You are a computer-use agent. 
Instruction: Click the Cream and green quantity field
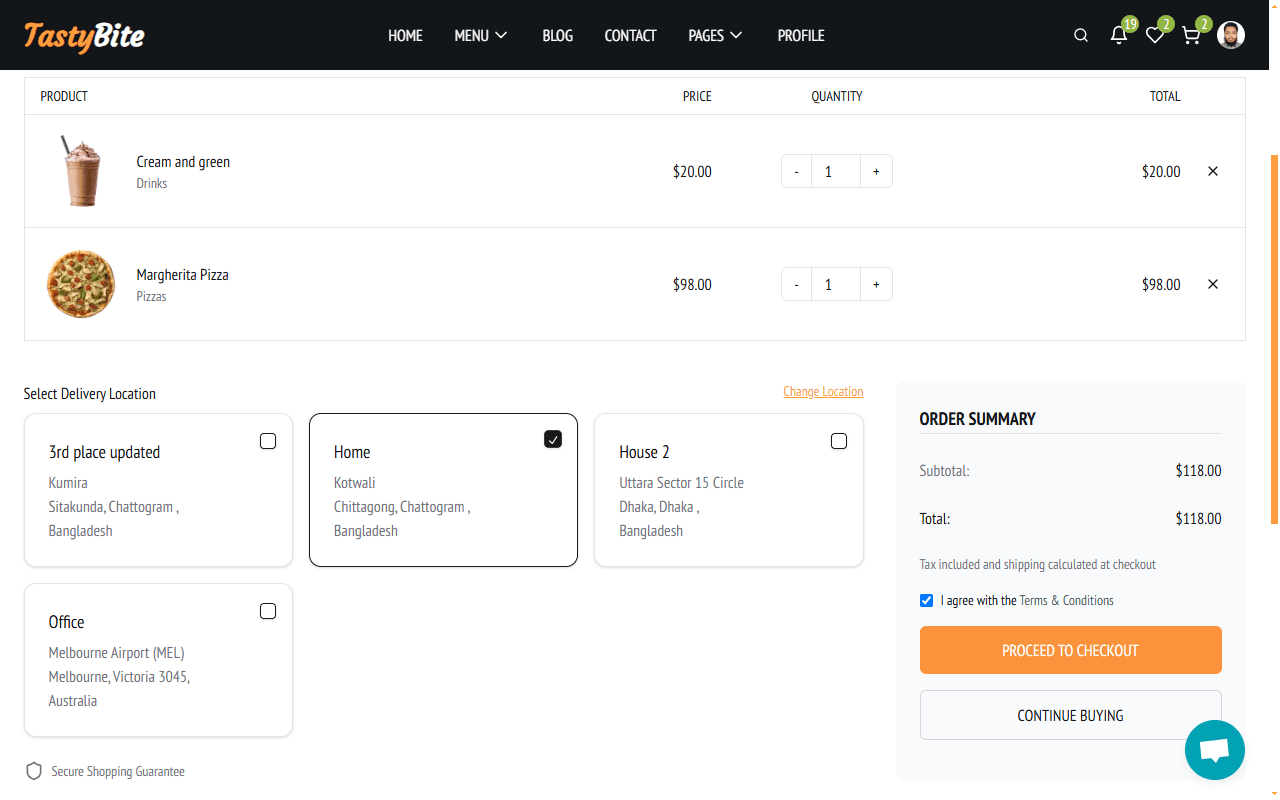pos(835,171)
